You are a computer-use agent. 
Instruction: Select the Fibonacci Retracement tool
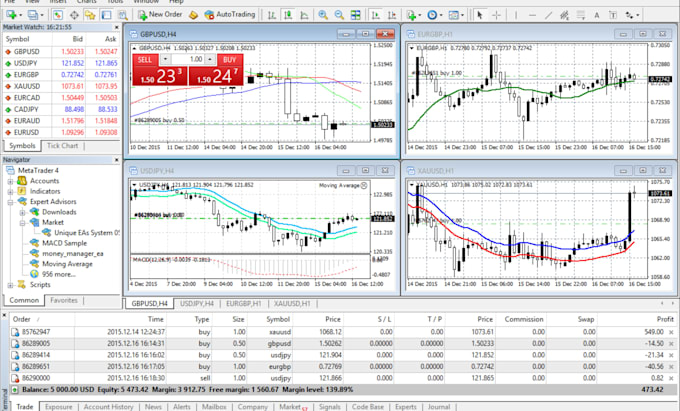581,15
